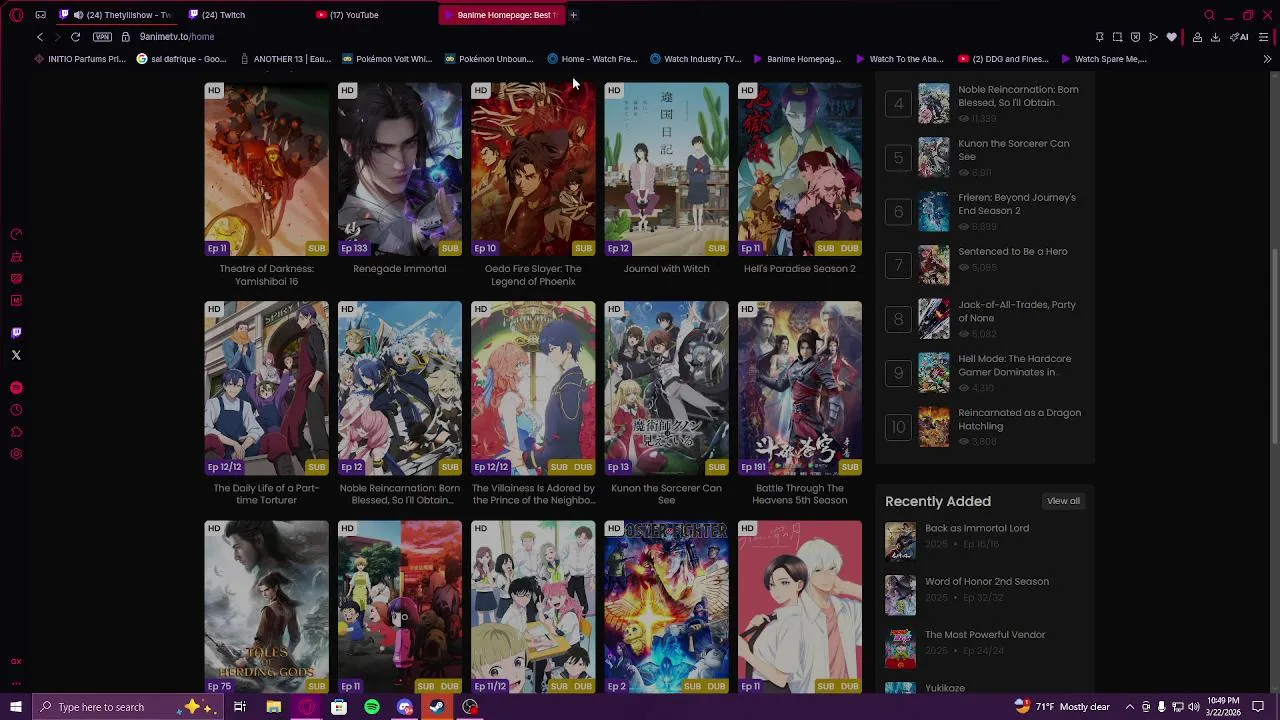Select the 9anime Homepage tab
The width and height of the screenshot is (1280, 720).
[x=501, y=15]
